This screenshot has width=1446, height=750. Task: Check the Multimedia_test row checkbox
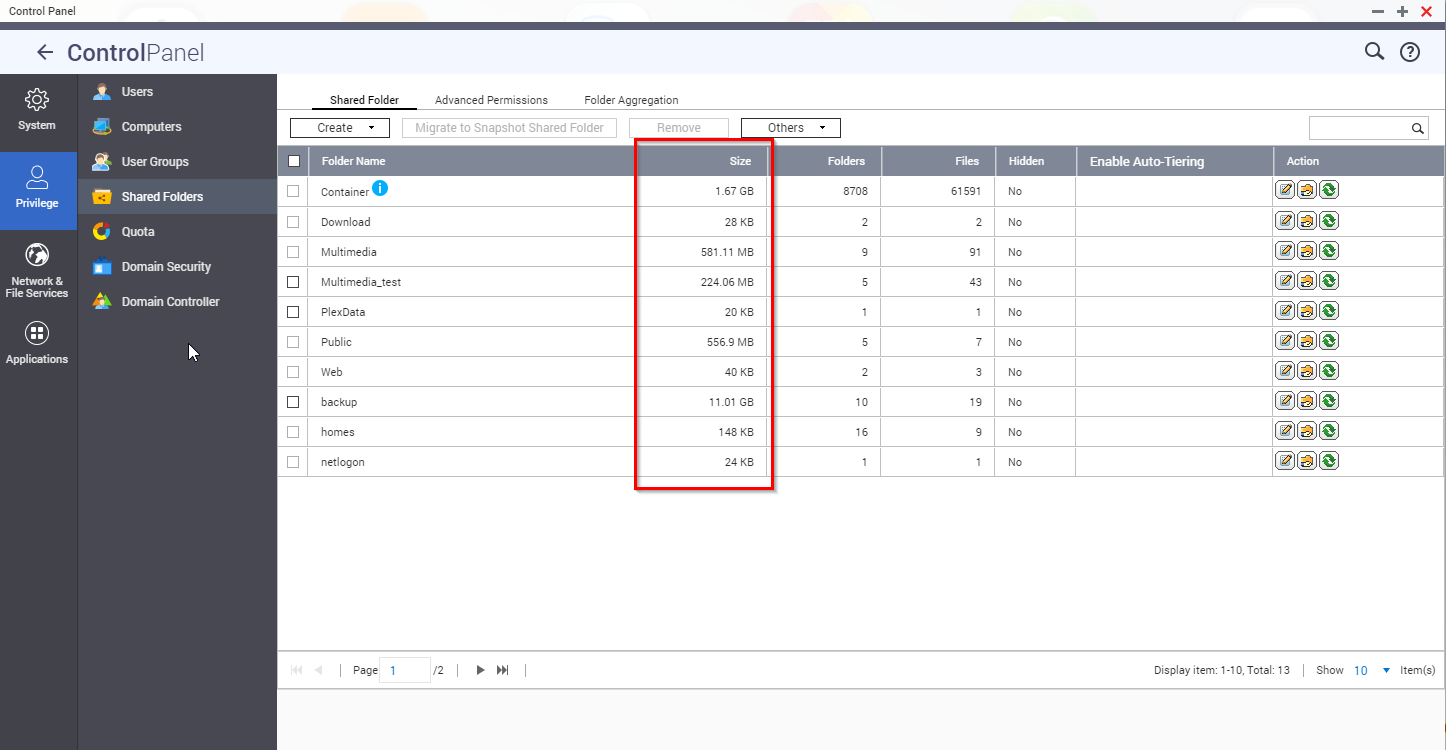click(293, 282)
